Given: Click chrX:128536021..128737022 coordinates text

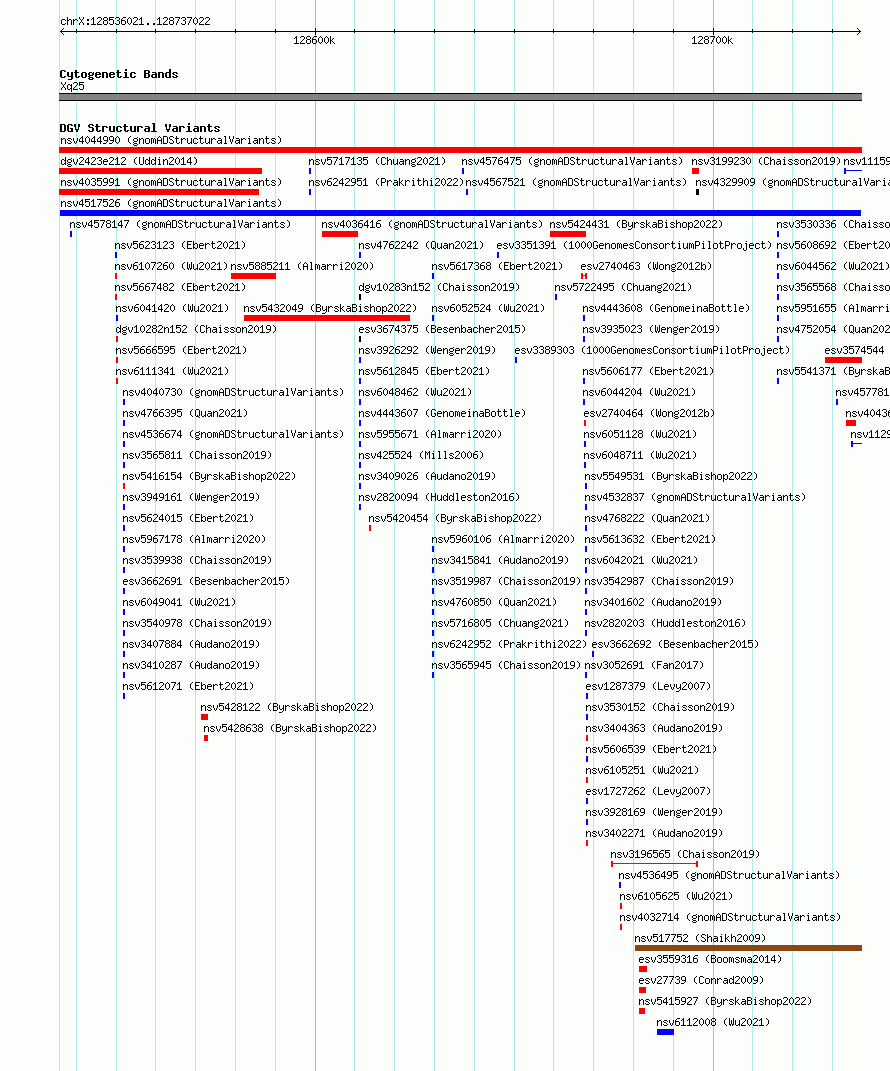Looking at the screenshot, I should point(135,21).
